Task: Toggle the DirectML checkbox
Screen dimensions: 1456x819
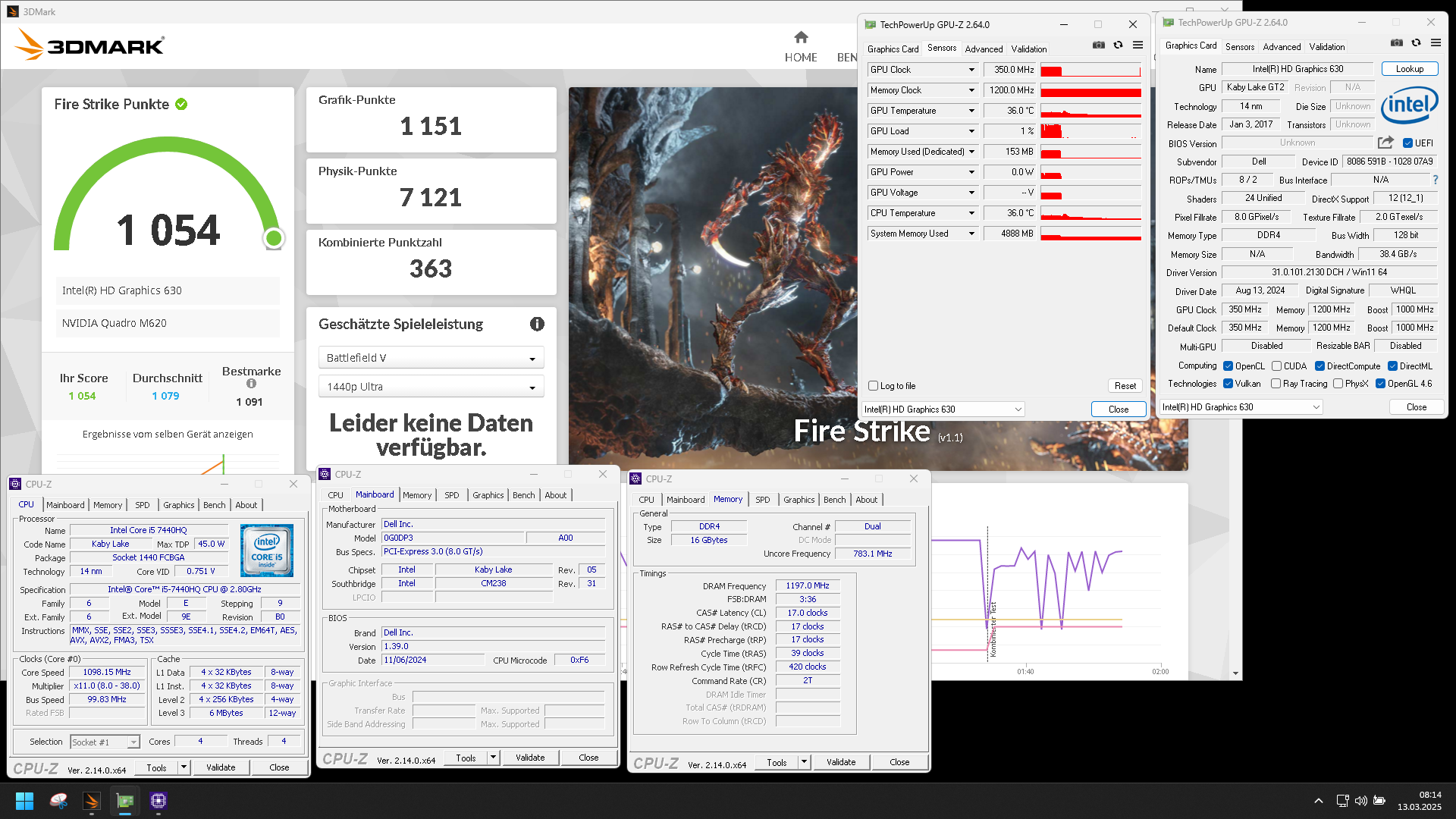Action: [x=1392, y=366]
